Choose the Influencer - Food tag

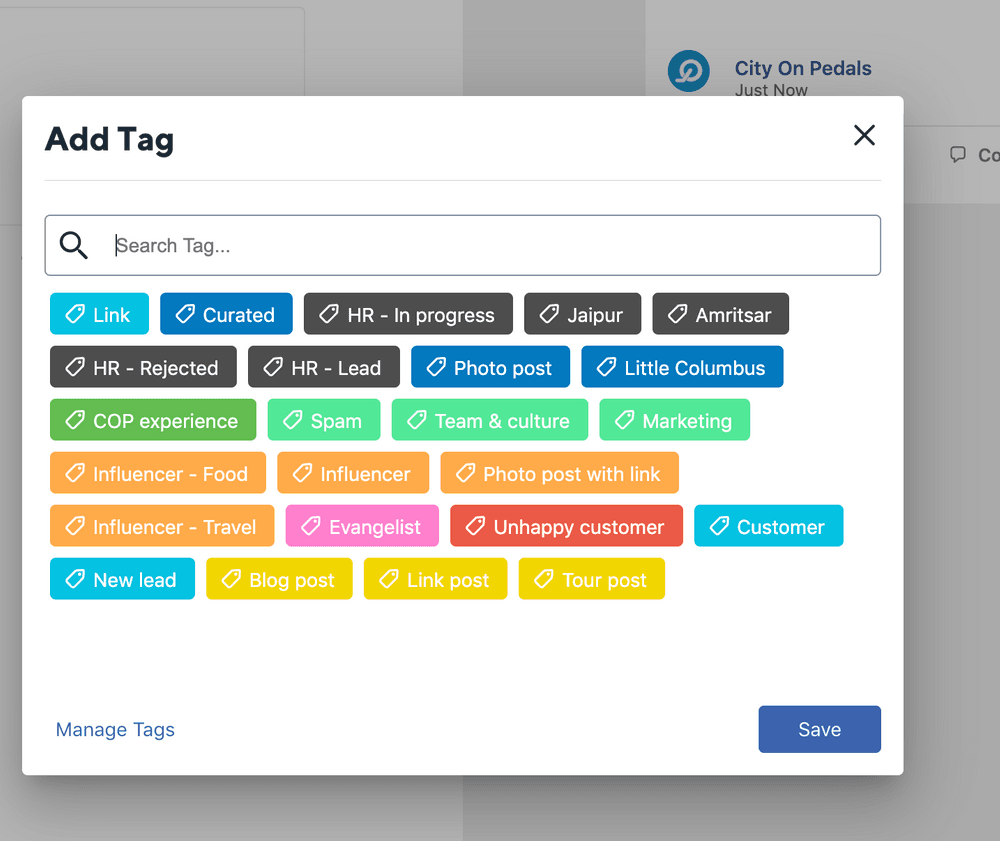pyautogui.click(x=158, y=473)
